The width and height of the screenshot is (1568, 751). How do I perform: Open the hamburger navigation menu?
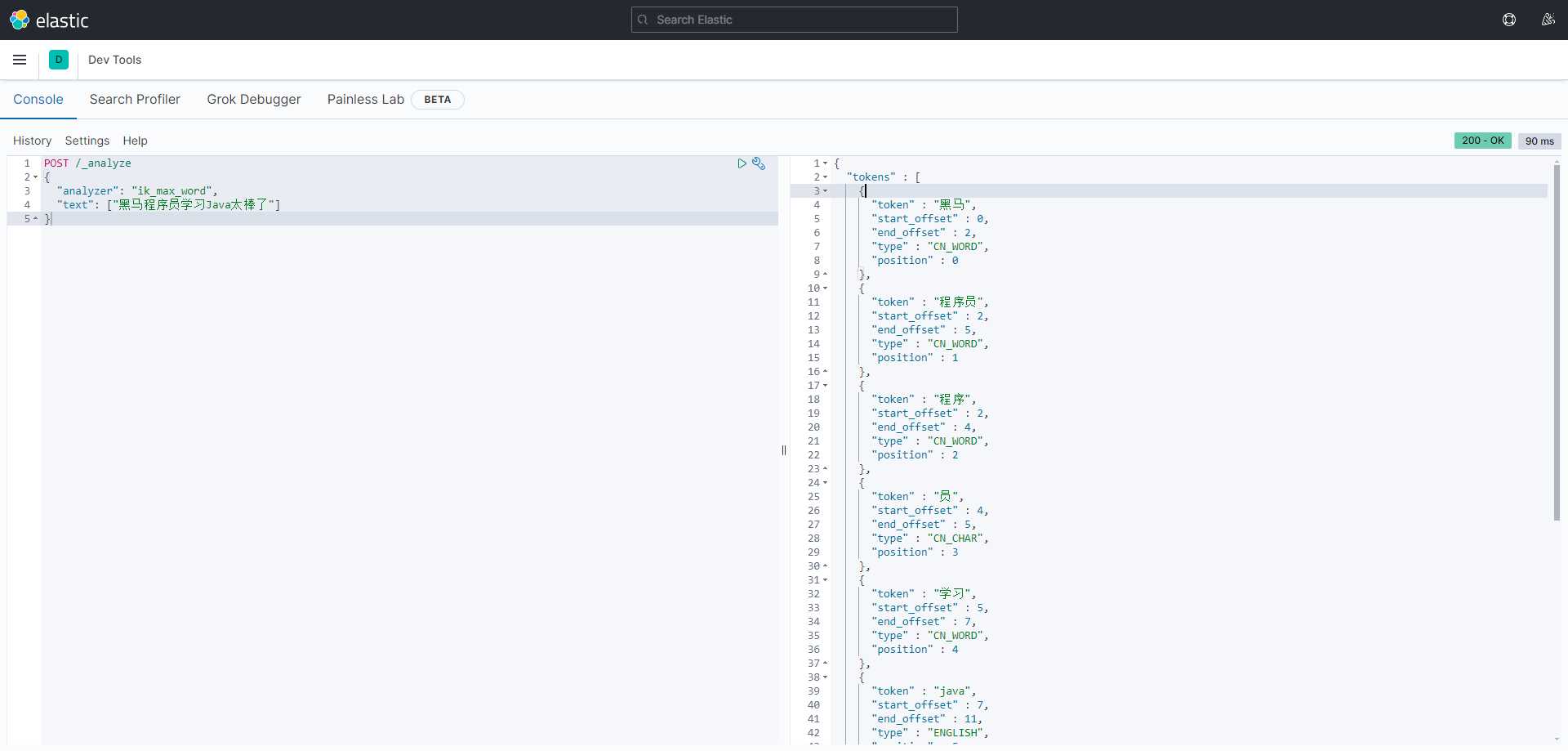click(x=20, y=60)
